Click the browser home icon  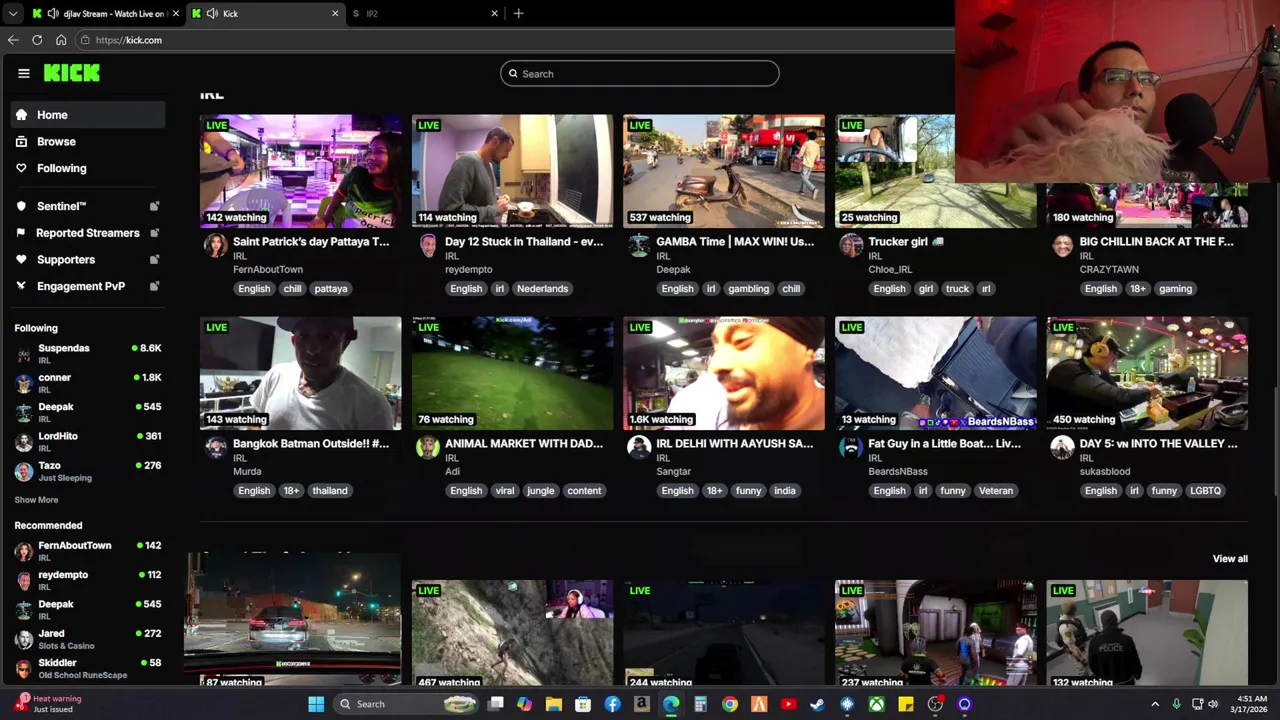[61, 40]
